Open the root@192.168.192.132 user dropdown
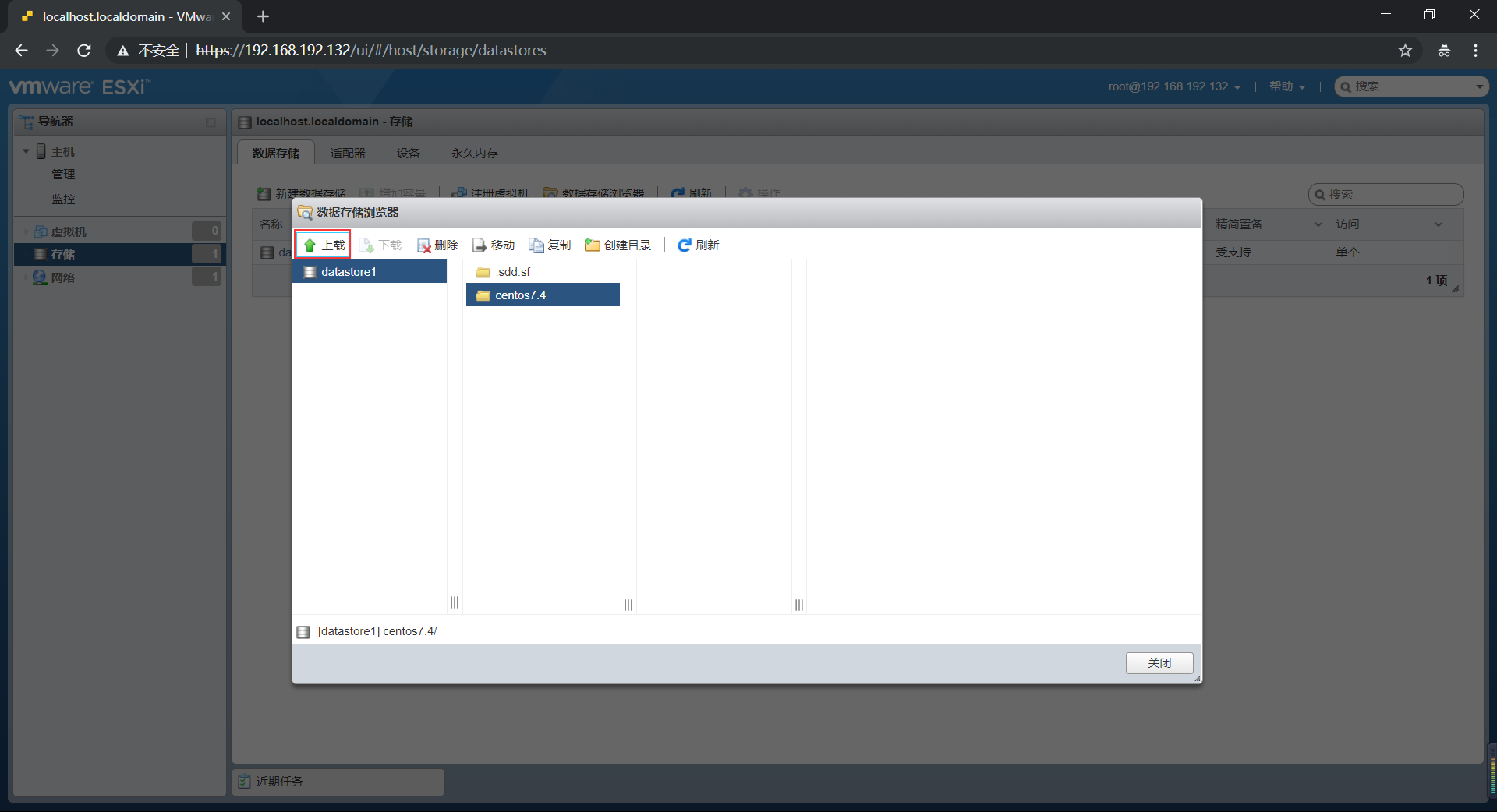The height and width of the screenshot is (812, 1497). coord(1174,86)
